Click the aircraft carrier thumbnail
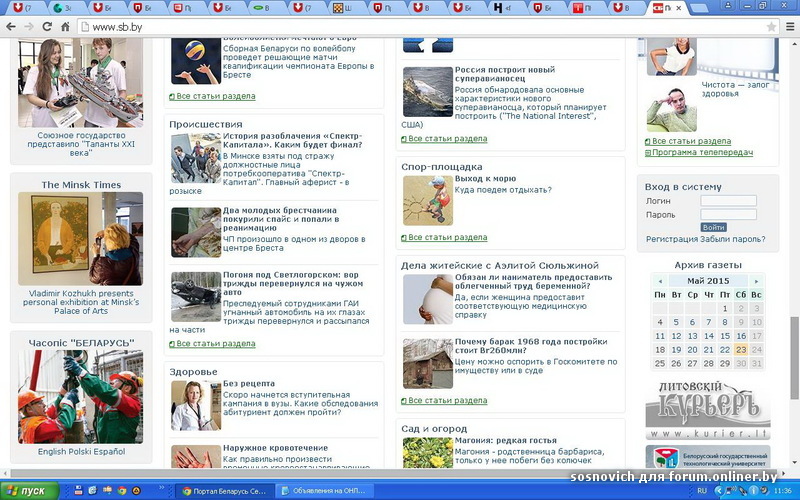 point(428,92)
